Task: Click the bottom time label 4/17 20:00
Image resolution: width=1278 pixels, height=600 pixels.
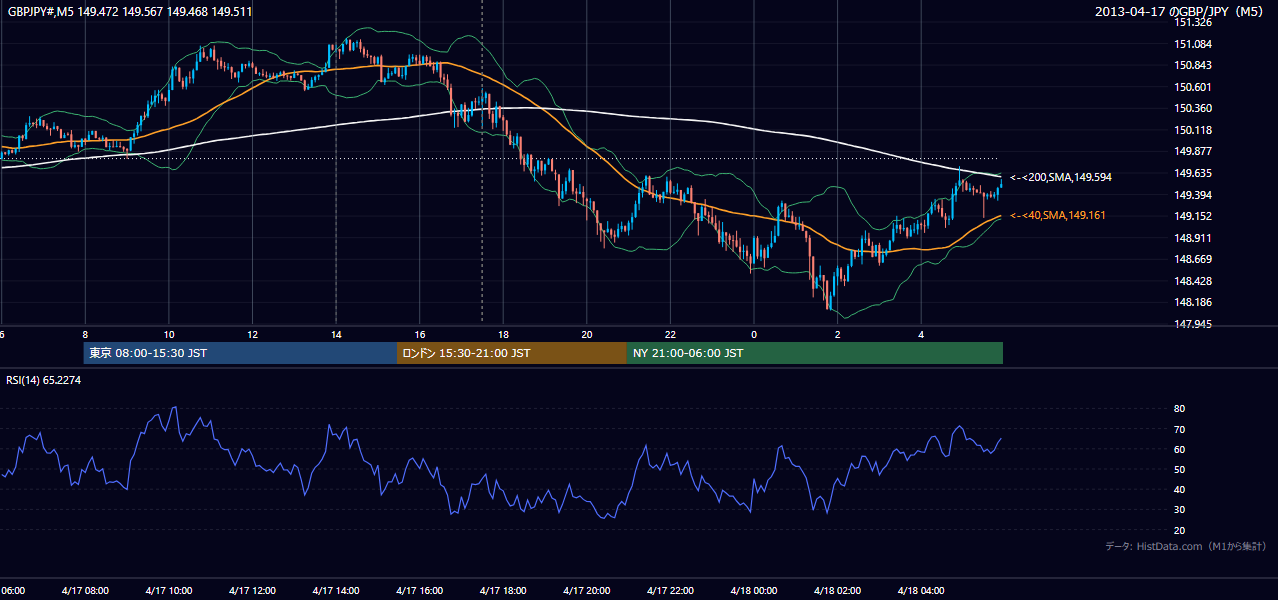Action: 587,590
